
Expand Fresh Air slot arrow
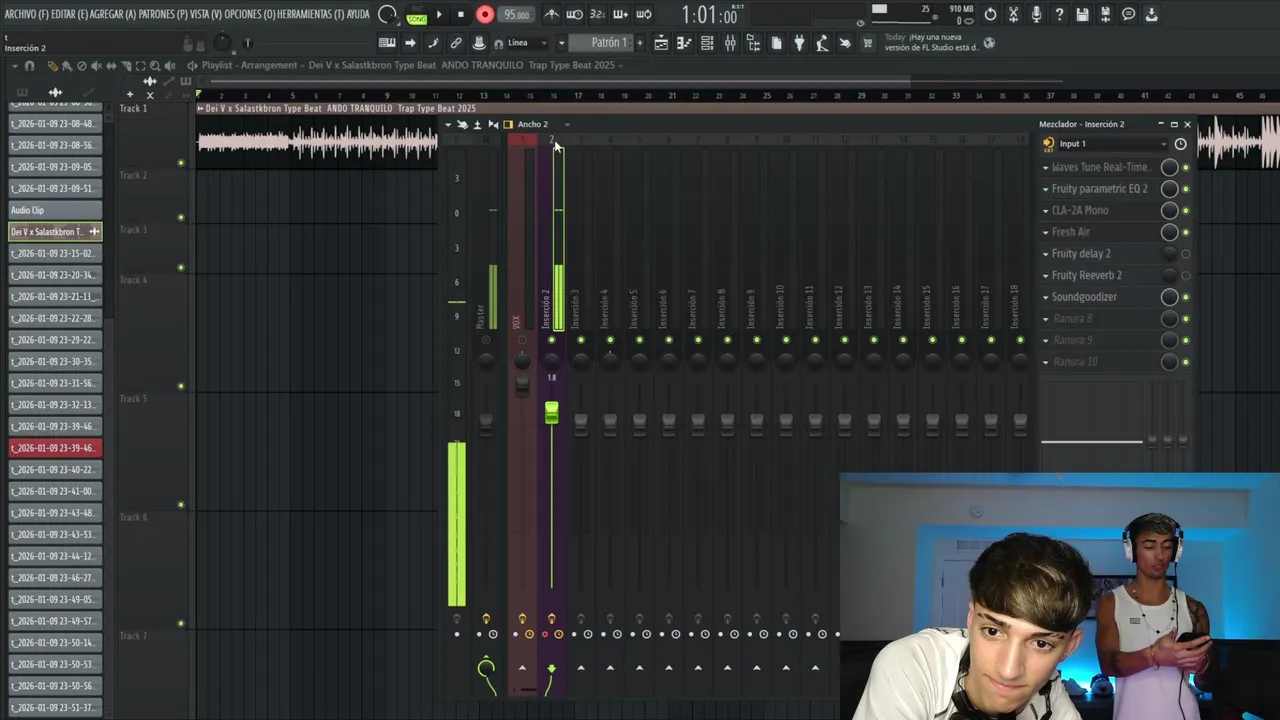point(1046,232)
